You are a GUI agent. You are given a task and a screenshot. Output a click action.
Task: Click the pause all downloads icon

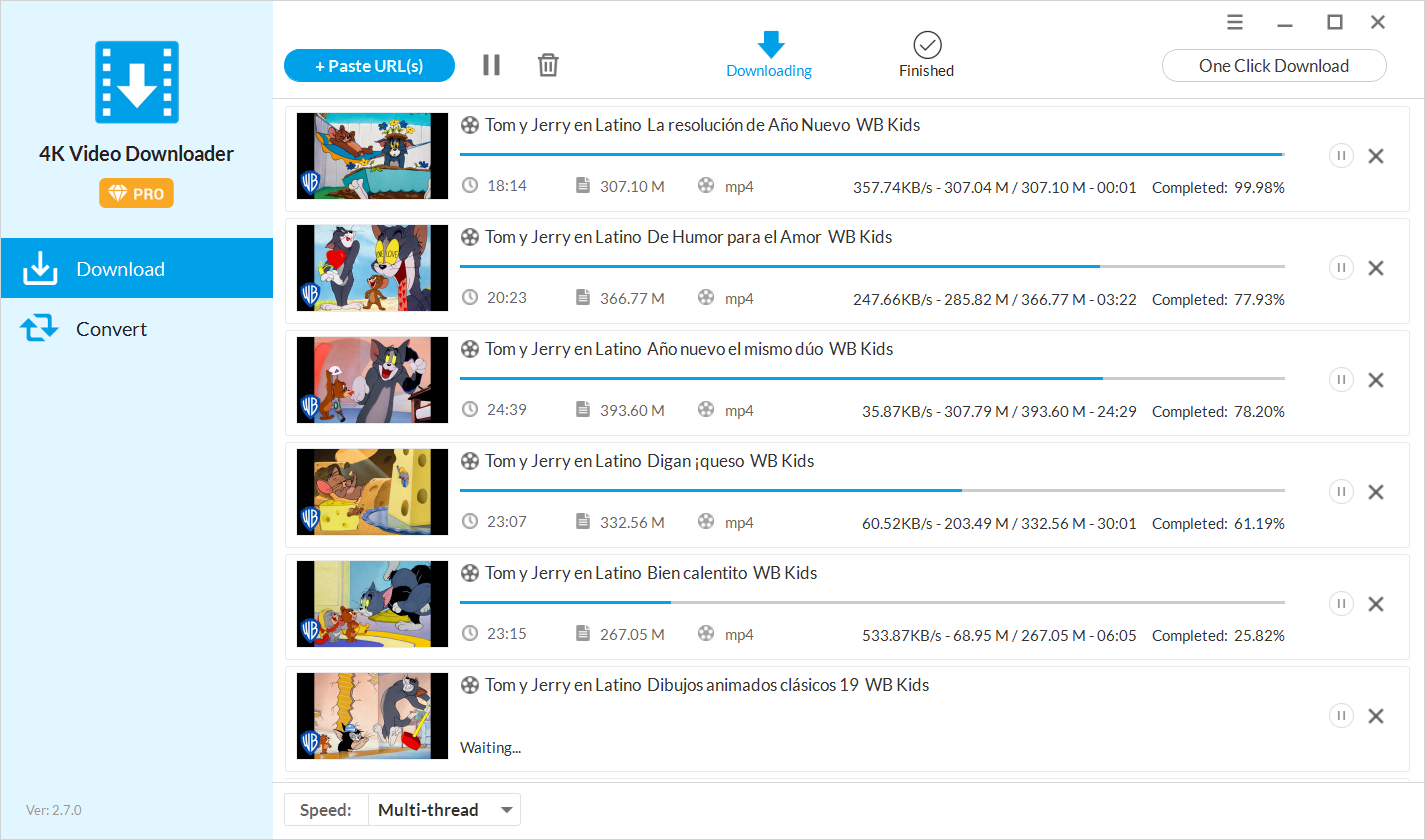[491, 65]
